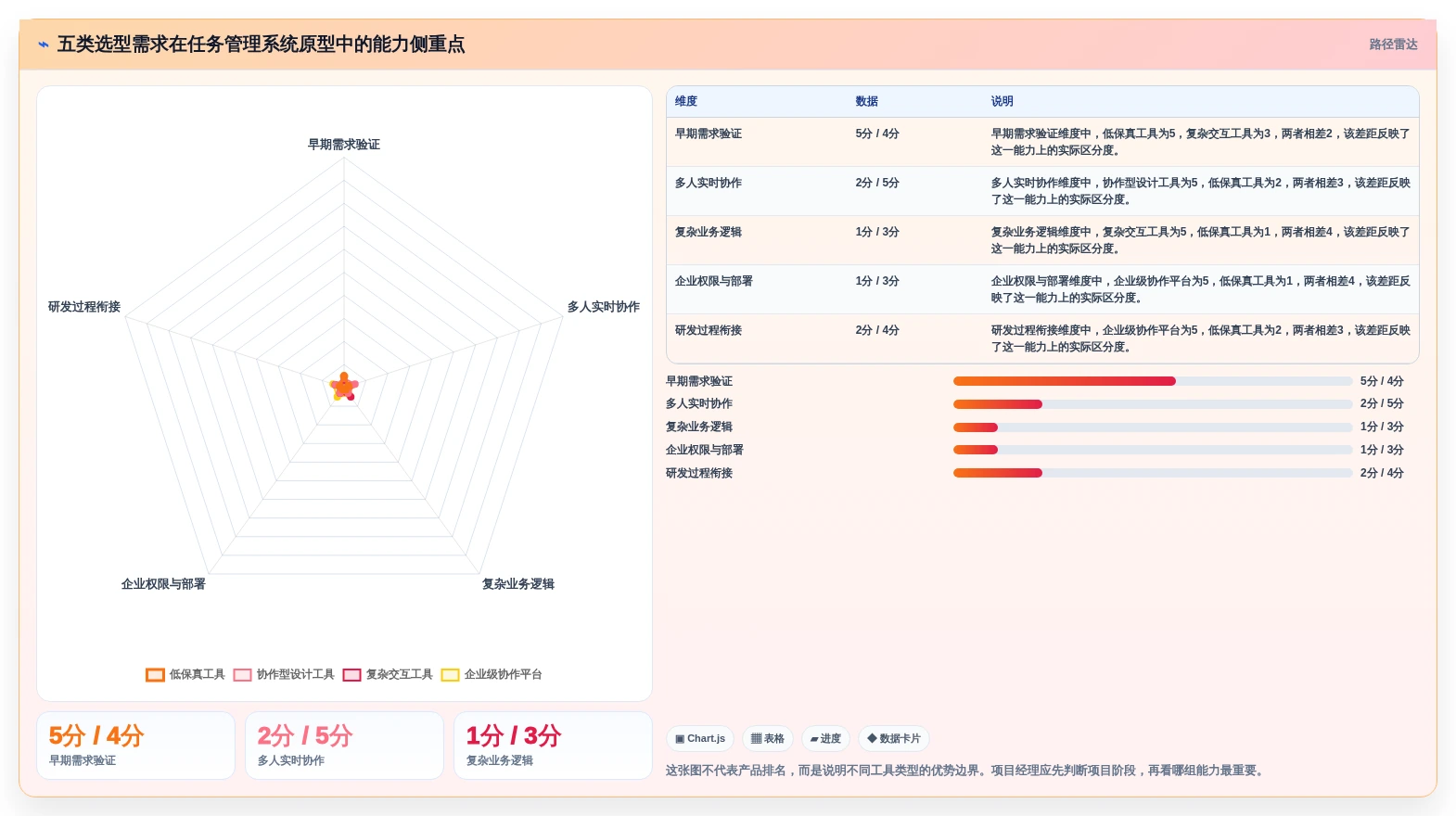Click the 进度 tag chip
This screenshot has height=816, width=1456.
(x=825, y=739)
